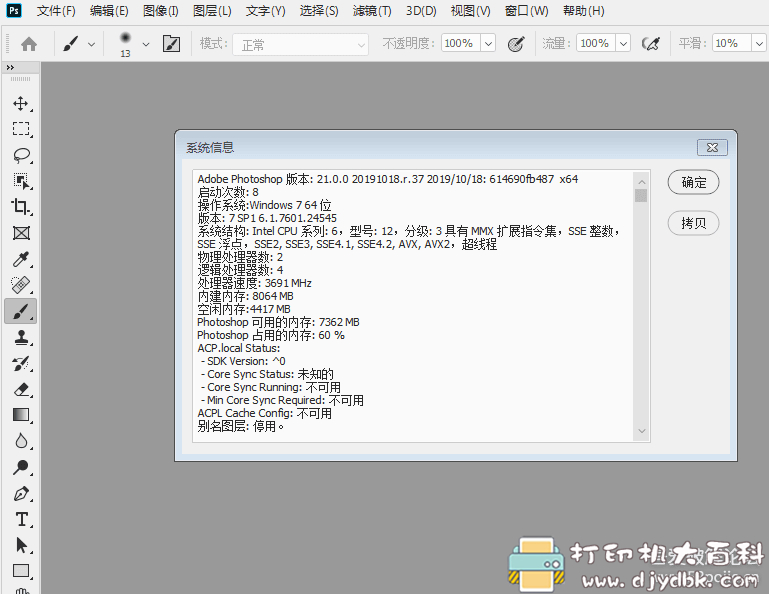Click the 拷贝 button in 系统信息 dialog
This screenshot has width=769, height=594.
pyautogui.click(x=693, y=223)
